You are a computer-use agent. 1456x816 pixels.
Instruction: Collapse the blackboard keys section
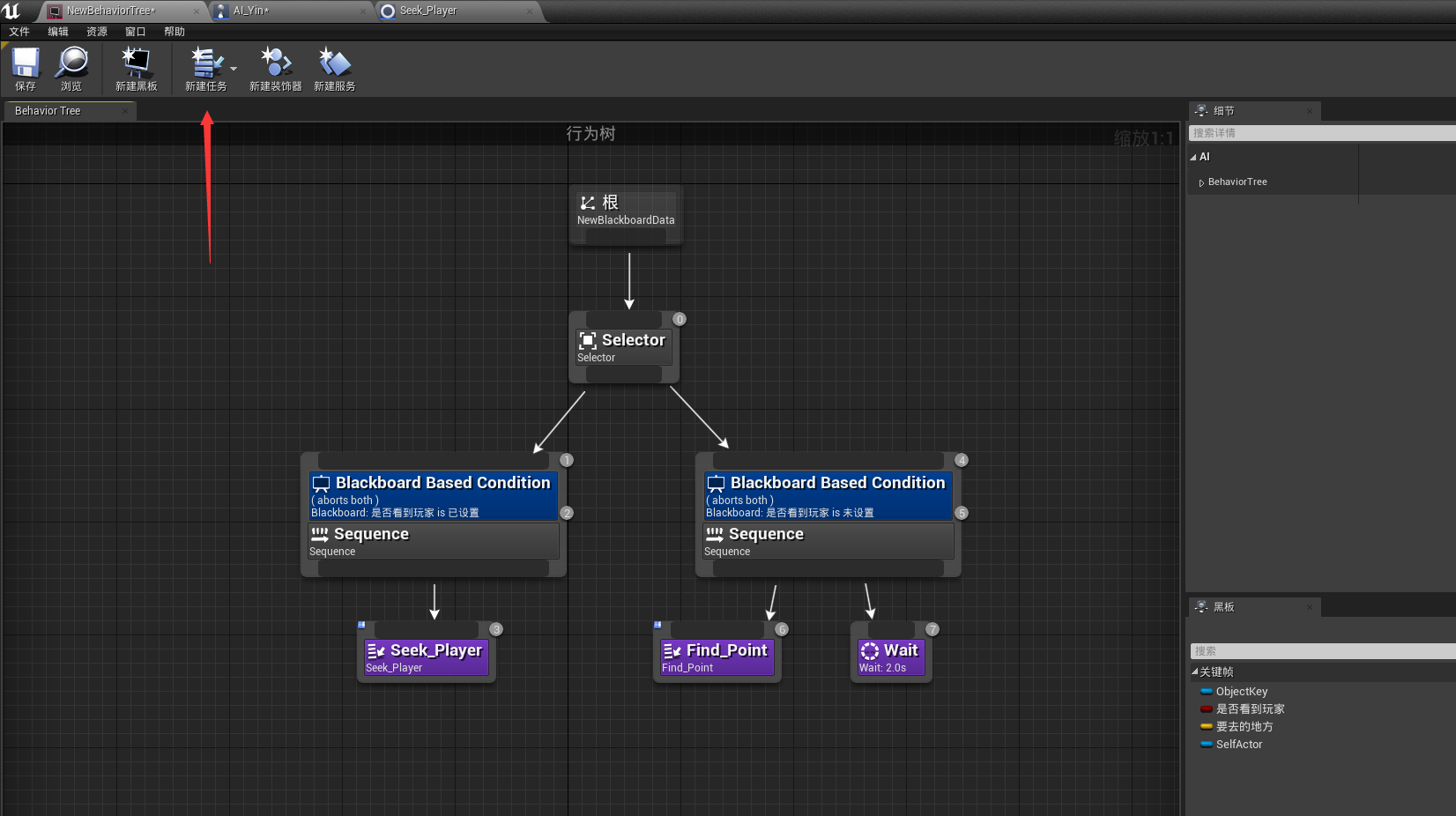coord(1195,671)
